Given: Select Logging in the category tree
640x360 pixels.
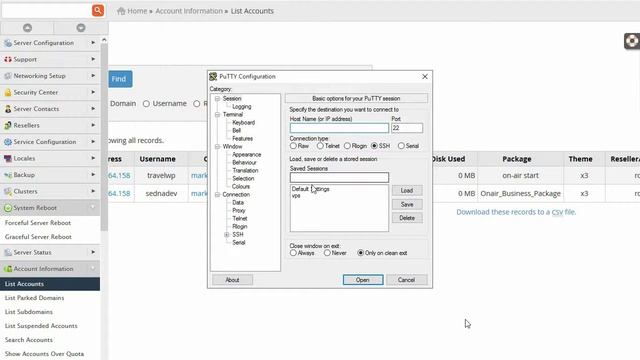Looking at the screenshot, I should [x=242, y=107].
